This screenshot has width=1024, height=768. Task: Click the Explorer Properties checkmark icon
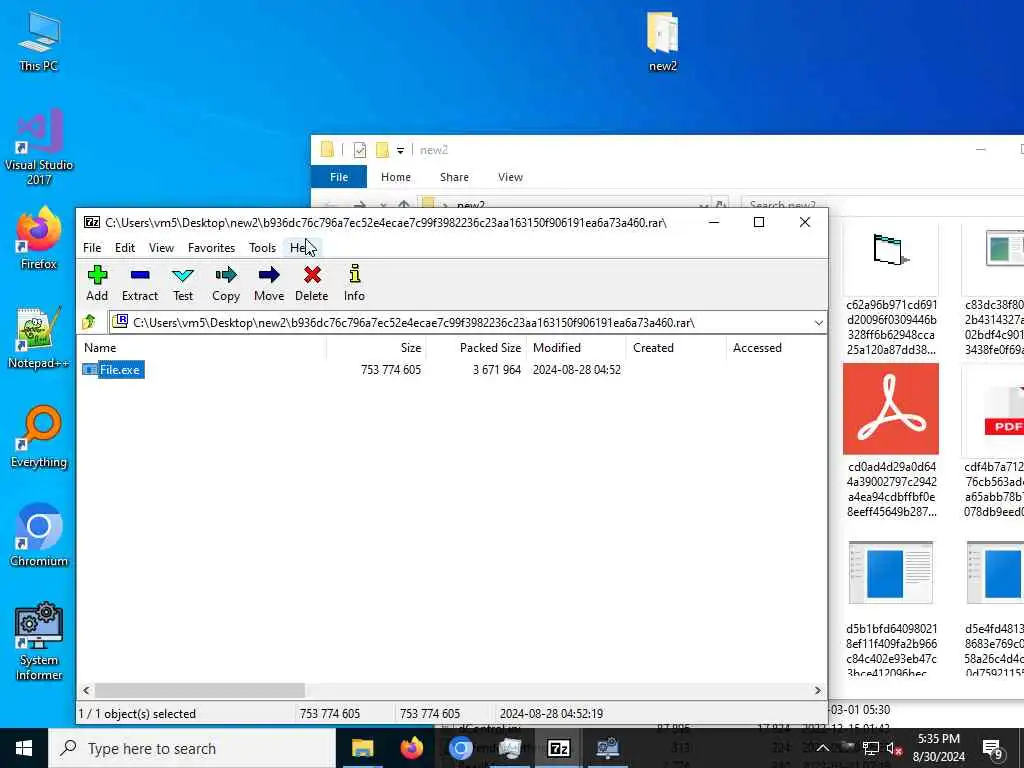click(x=359, y=150)
